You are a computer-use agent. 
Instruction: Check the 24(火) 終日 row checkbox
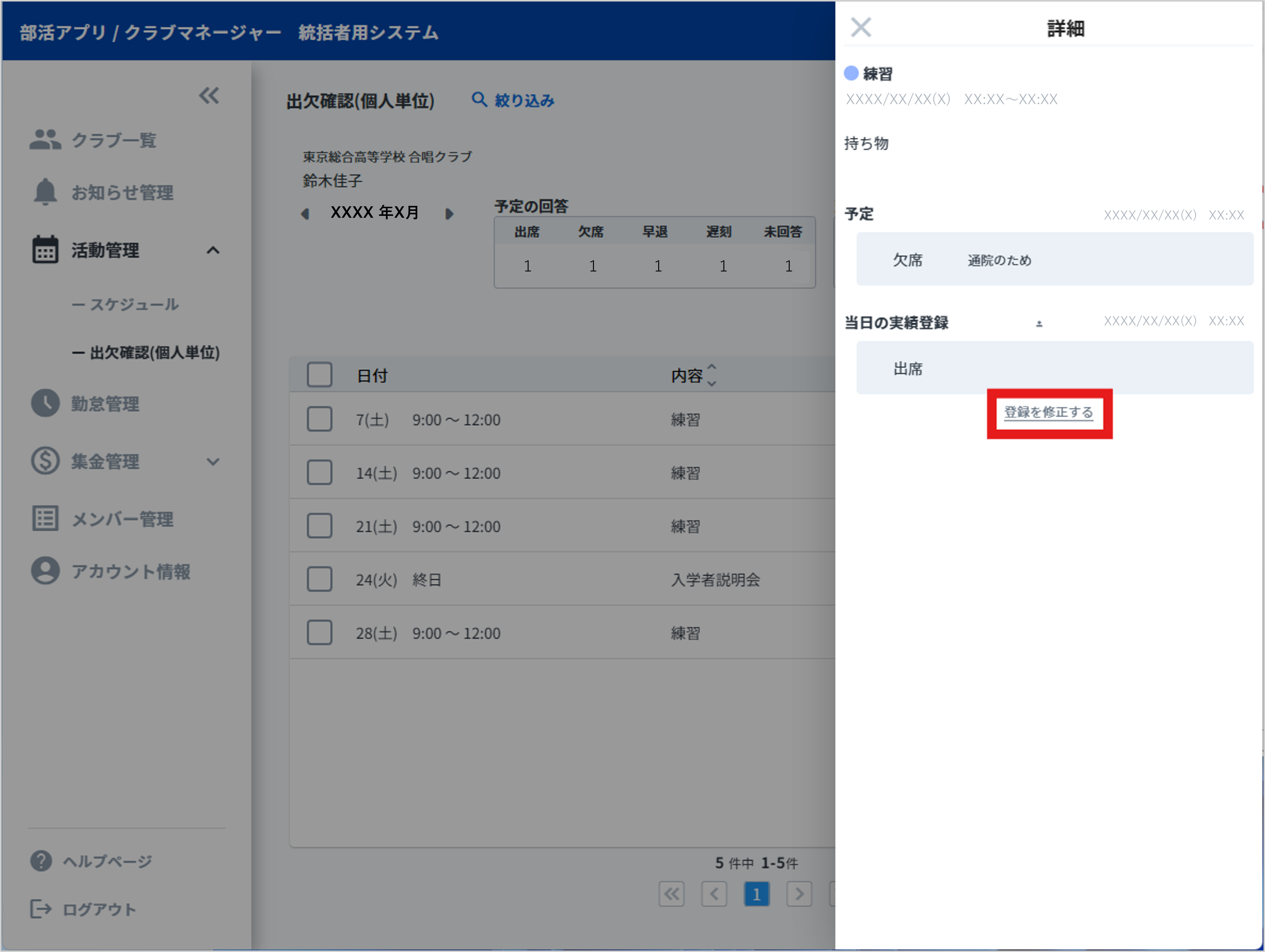point(319,579)
